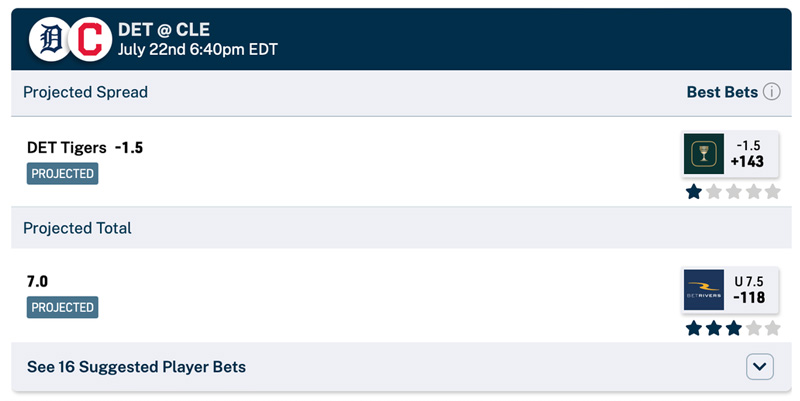
Task: Select the U 7.5 -118 total bet
Action: tap(730, 290)
